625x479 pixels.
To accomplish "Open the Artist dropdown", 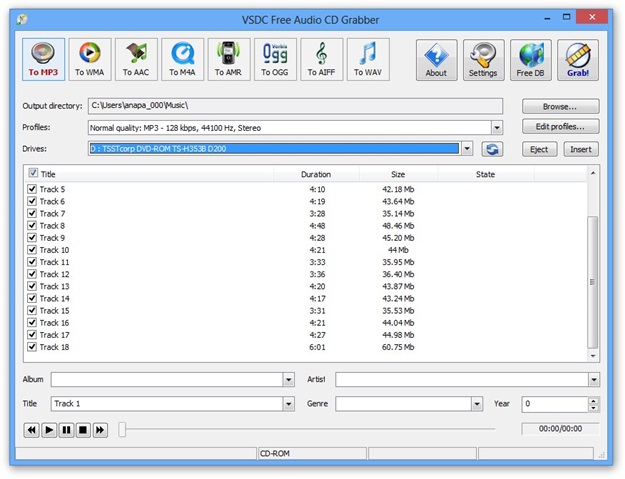I will (x=594, y=380).
